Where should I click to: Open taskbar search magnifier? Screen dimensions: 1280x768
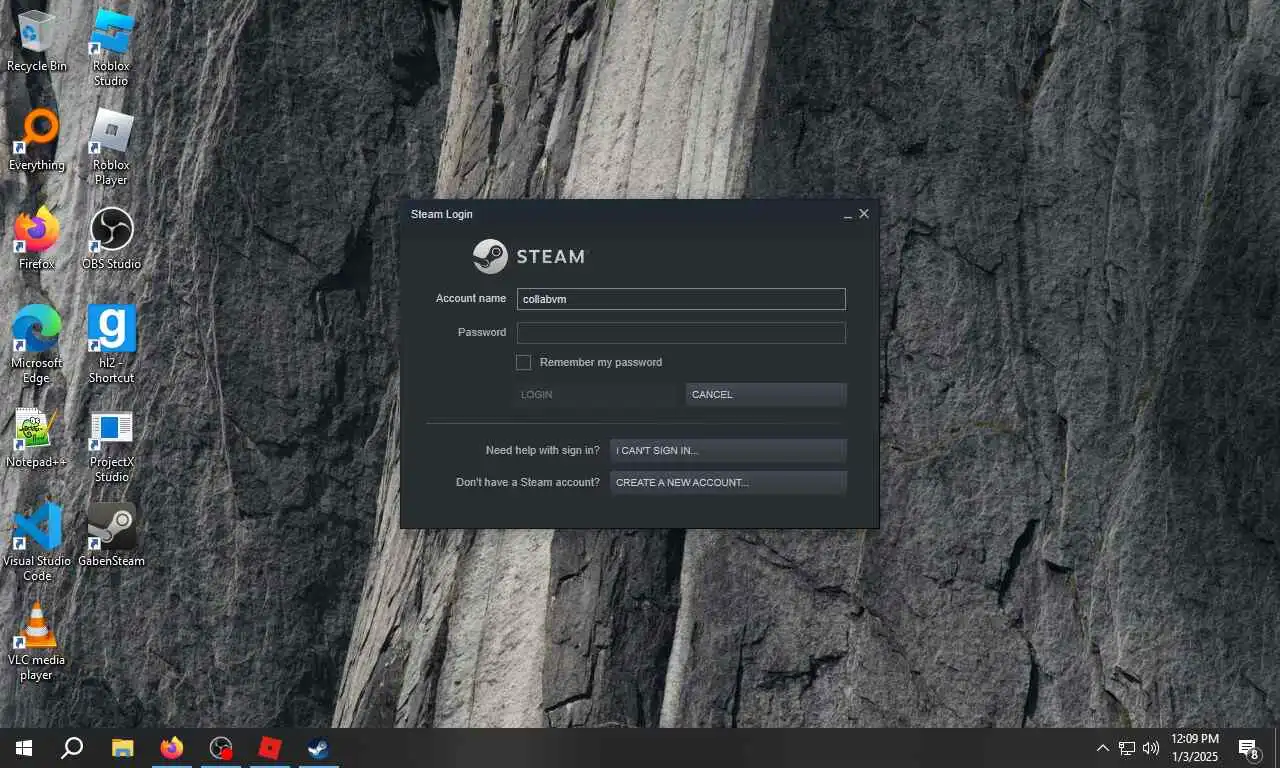pyautogui.click(x=72, y=748)
